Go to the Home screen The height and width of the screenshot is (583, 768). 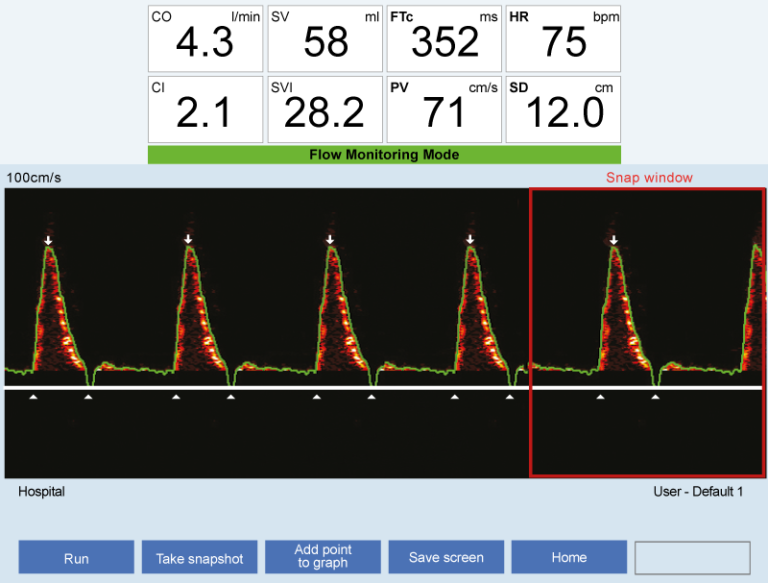click(x=569, y=558)
